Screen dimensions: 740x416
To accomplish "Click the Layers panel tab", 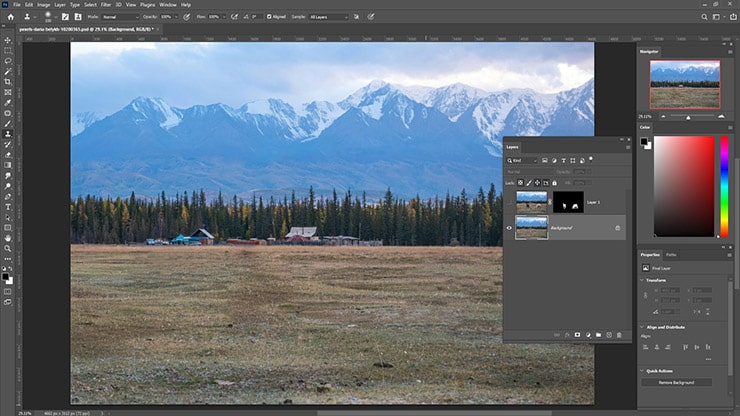I will click(x=512, y=147).
